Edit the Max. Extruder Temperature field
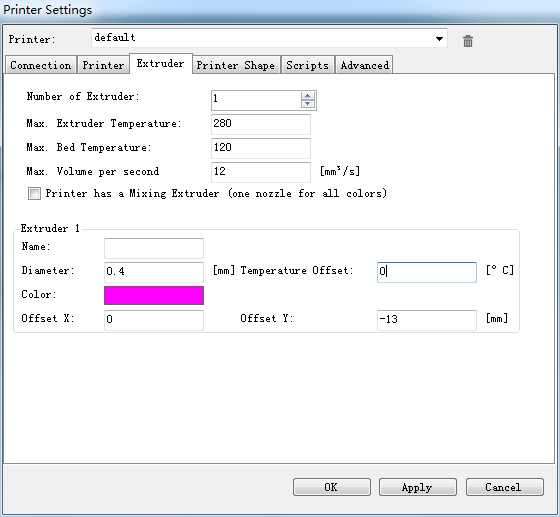The height and width of the screenshot is (517, 560). click(x=261, y=124)
